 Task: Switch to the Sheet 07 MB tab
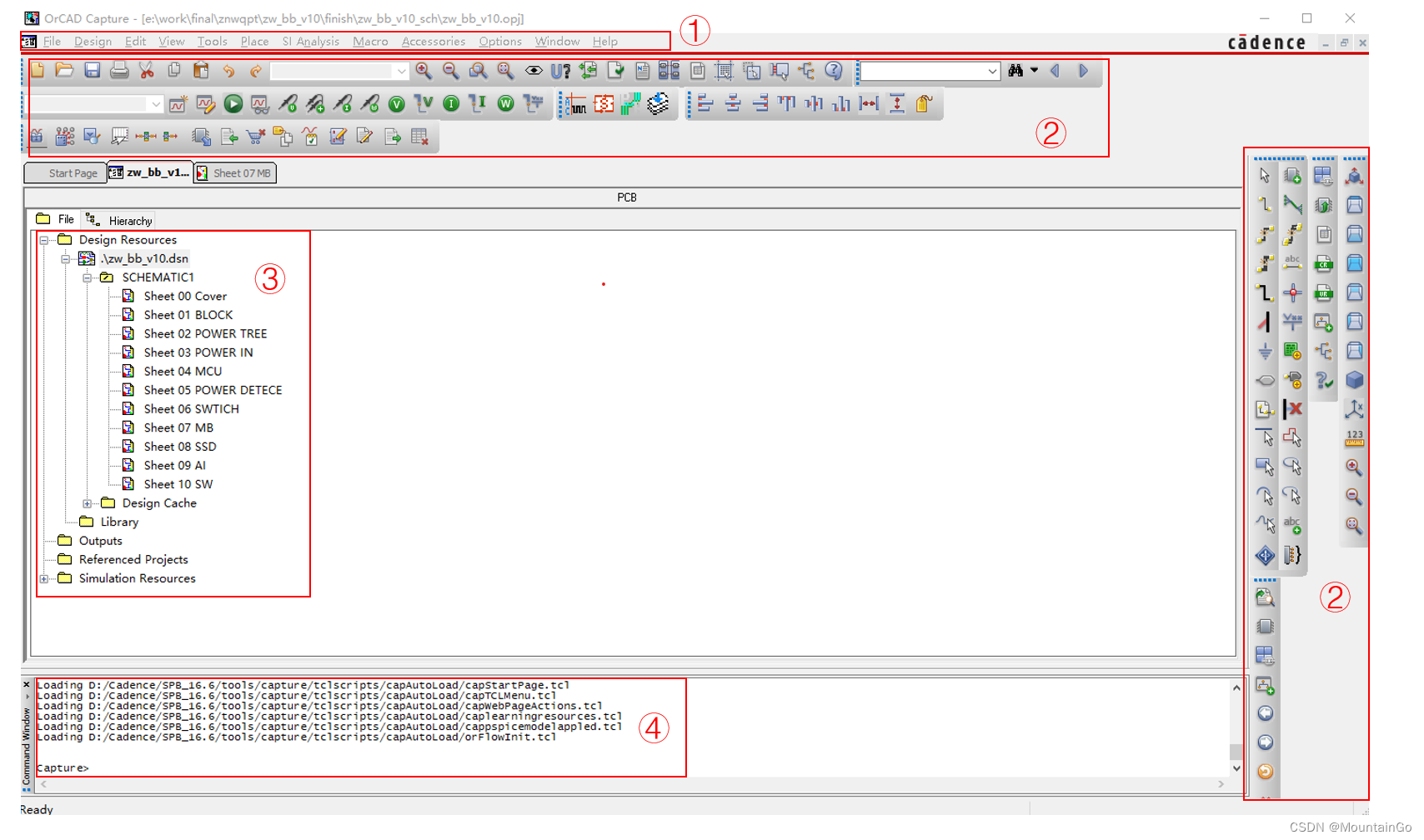[234, 173]
